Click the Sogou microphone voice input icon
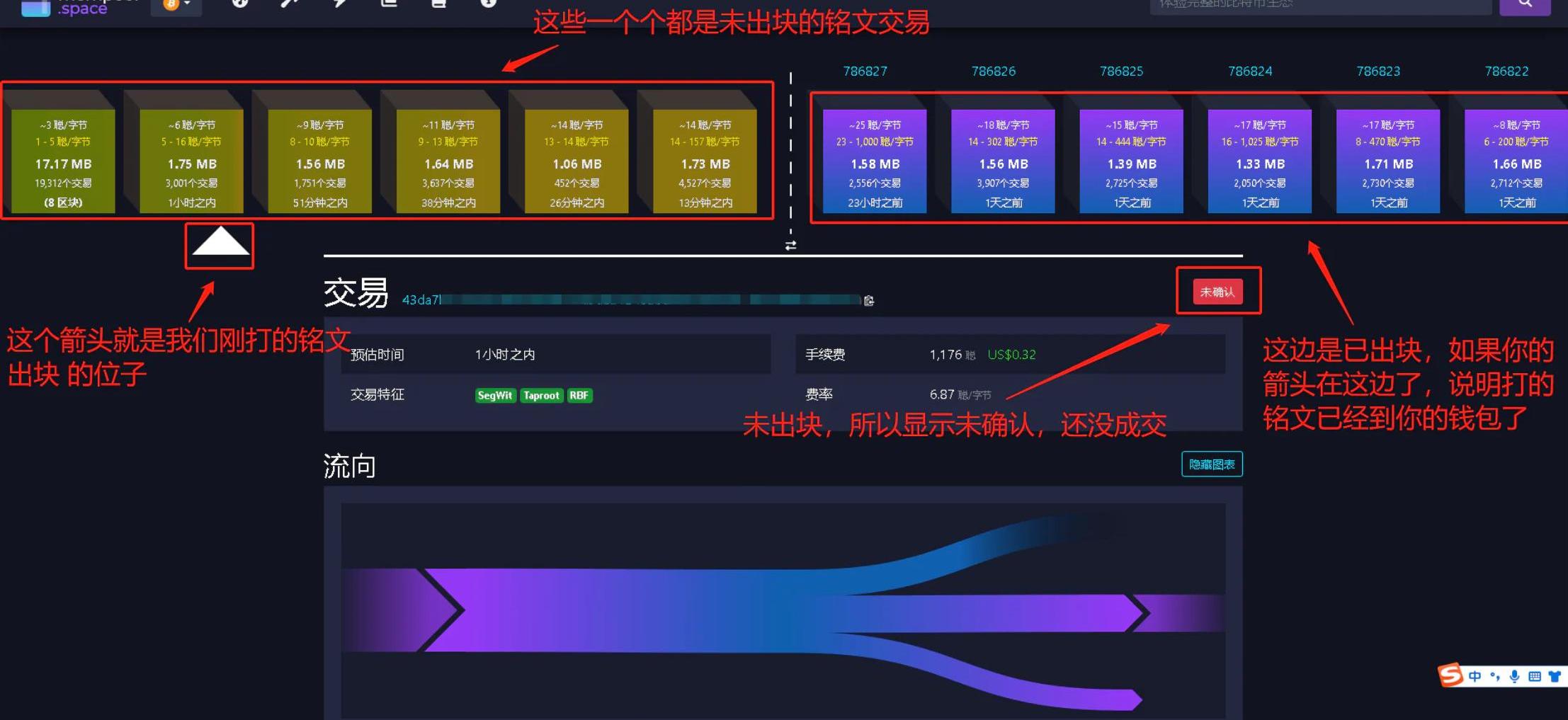Image resolution: width=1568 pixels, height=720 pixels. (1514, 676)
